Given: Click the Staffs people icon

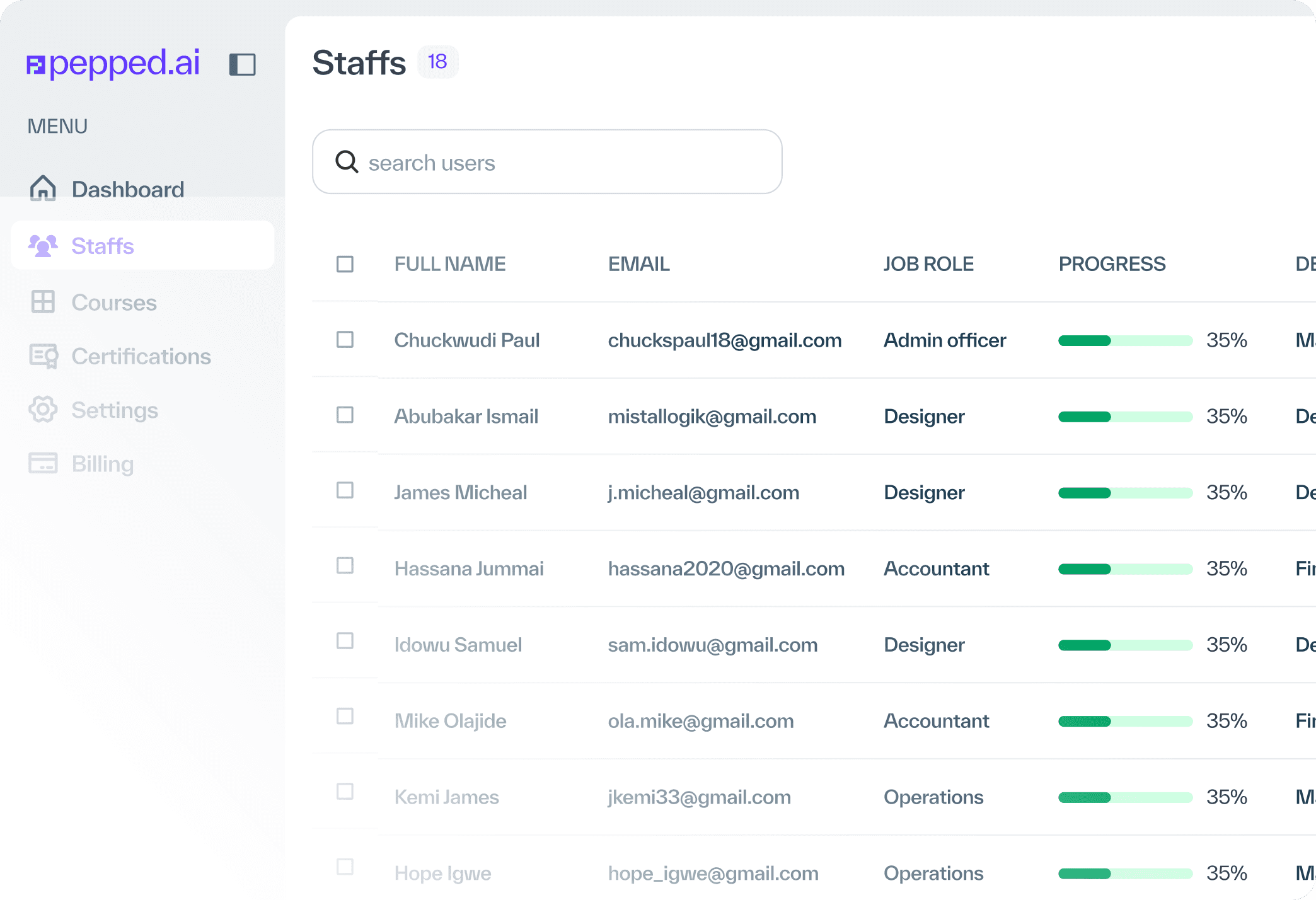Looking at the screenshot, I should pyautogui.click(x=43, y=246).
